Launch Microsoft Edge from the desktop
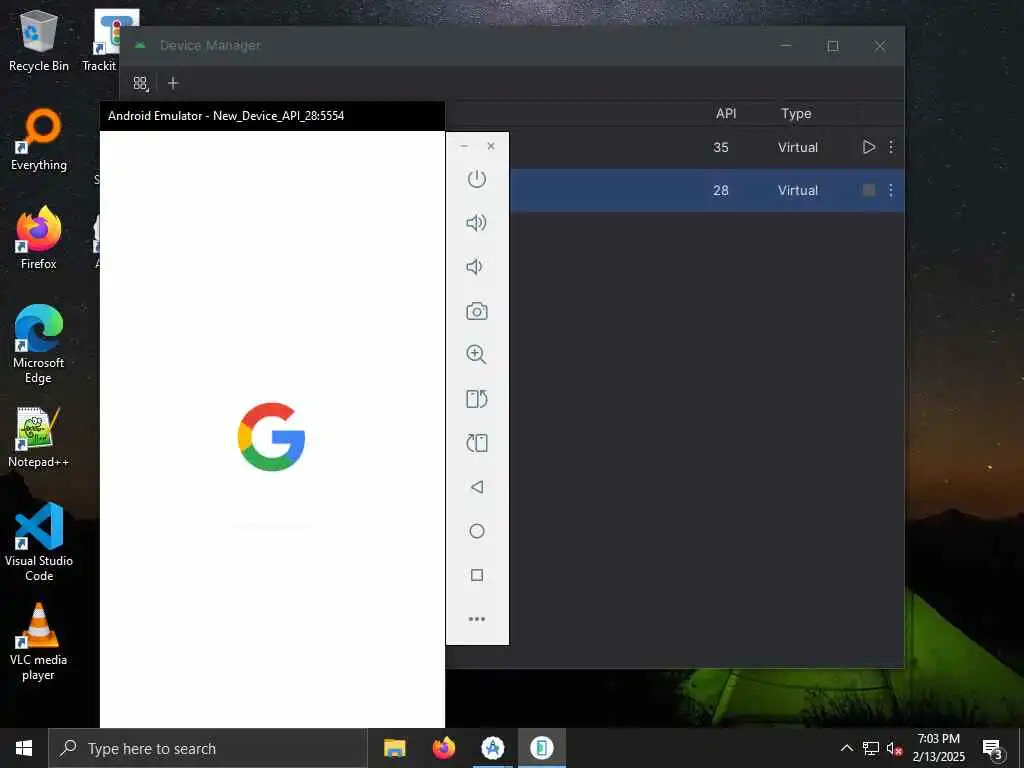Screen dimensions: 1024x768 coord(39,344)
